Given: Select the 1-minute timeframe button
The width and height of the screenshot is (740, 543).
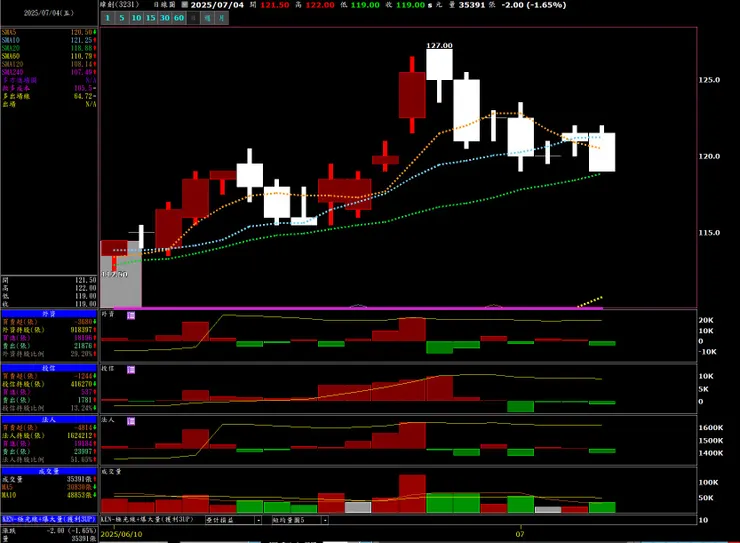Looking at the screenshot, I should click(108, 18).
